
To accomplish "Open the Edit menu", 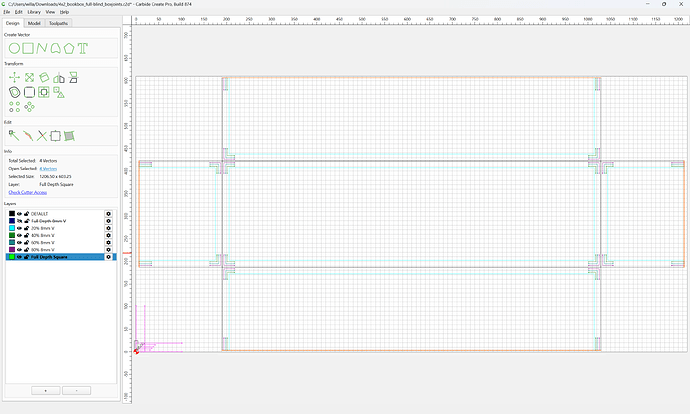I will (x=18, y=12).
